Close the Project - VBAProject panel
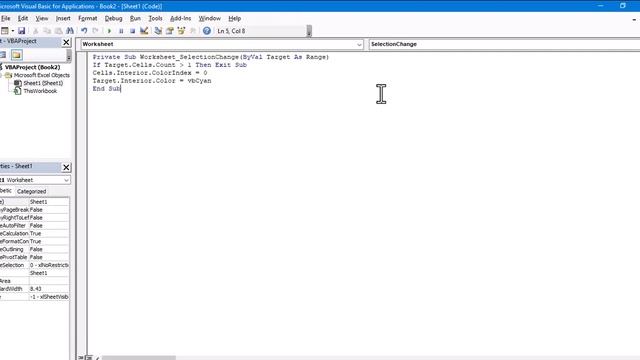This screenshot has width=640, height=360. (x=66, y=42)
